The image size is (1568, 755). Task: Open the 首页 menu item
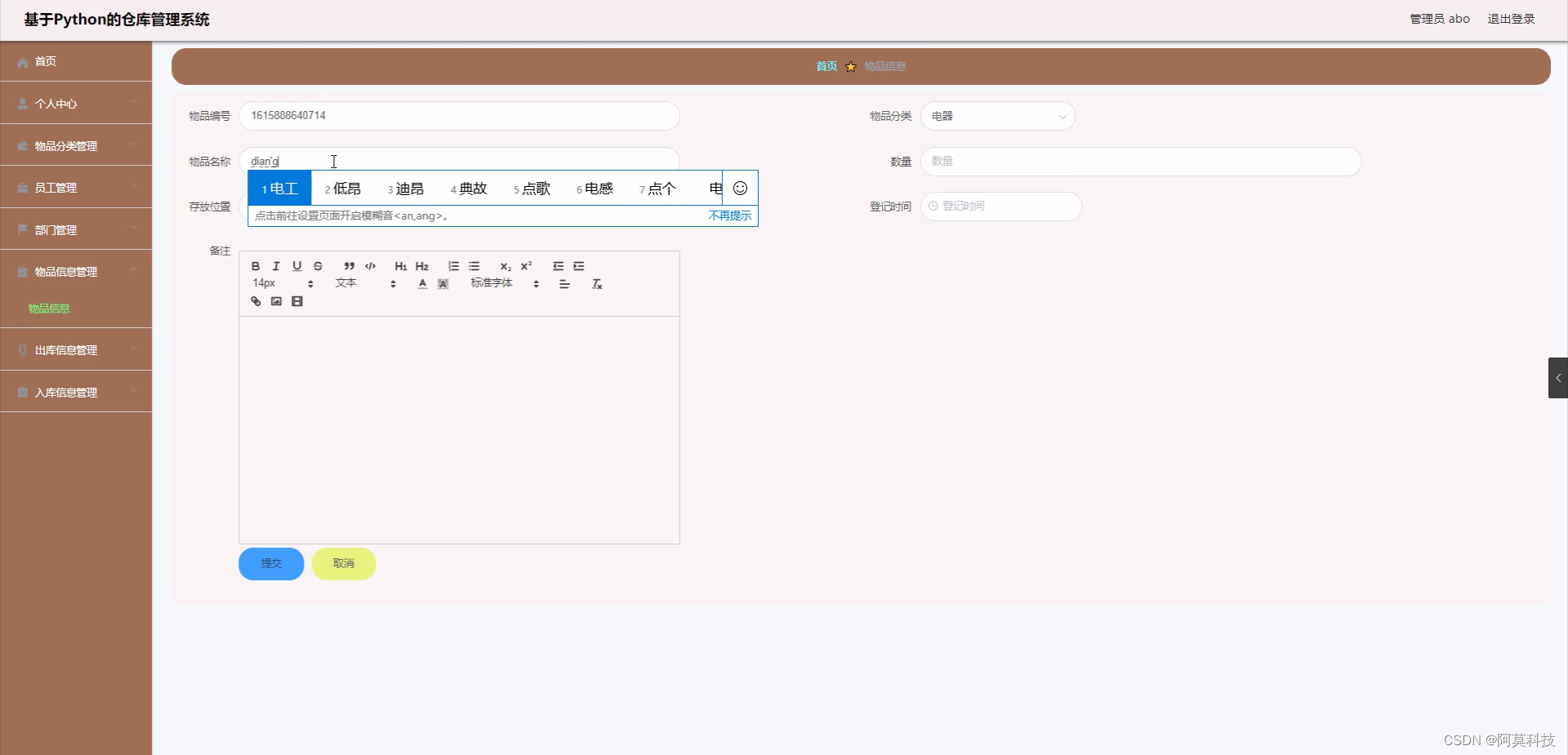pos(45,61)
